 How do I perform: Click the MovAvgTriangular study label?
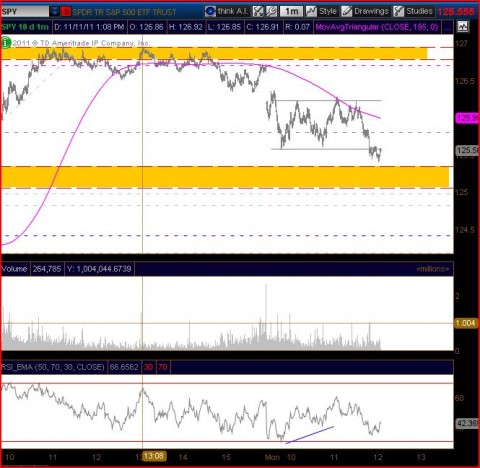pos(377,27)
